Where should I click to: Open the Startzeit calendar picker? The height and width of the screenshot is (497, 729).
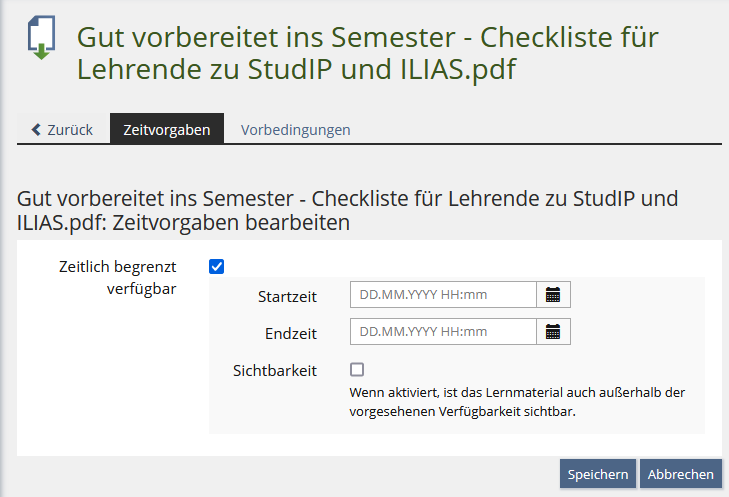click(553, 294)
